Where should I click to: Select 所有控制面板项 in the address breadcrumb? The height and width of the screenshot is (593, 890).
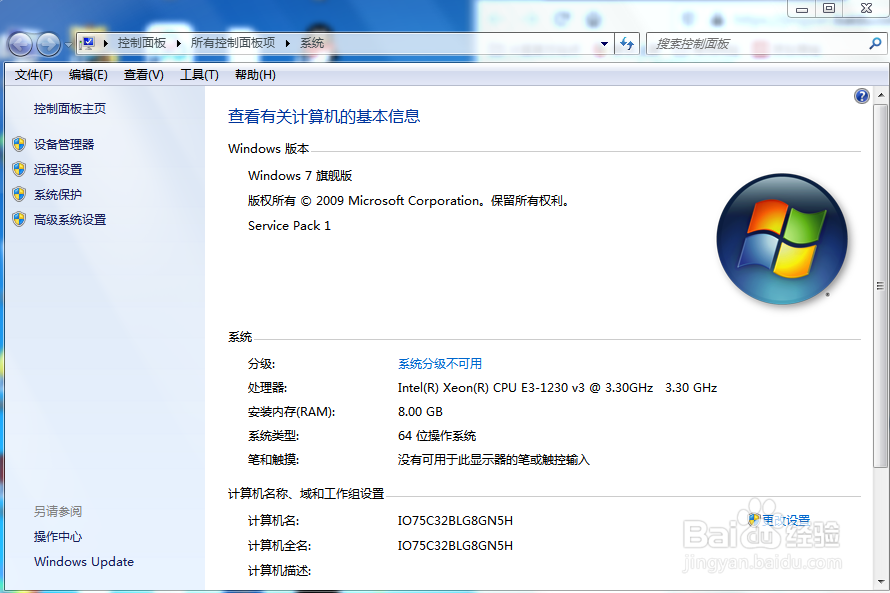pyautogui.click(x=233, y=43)
